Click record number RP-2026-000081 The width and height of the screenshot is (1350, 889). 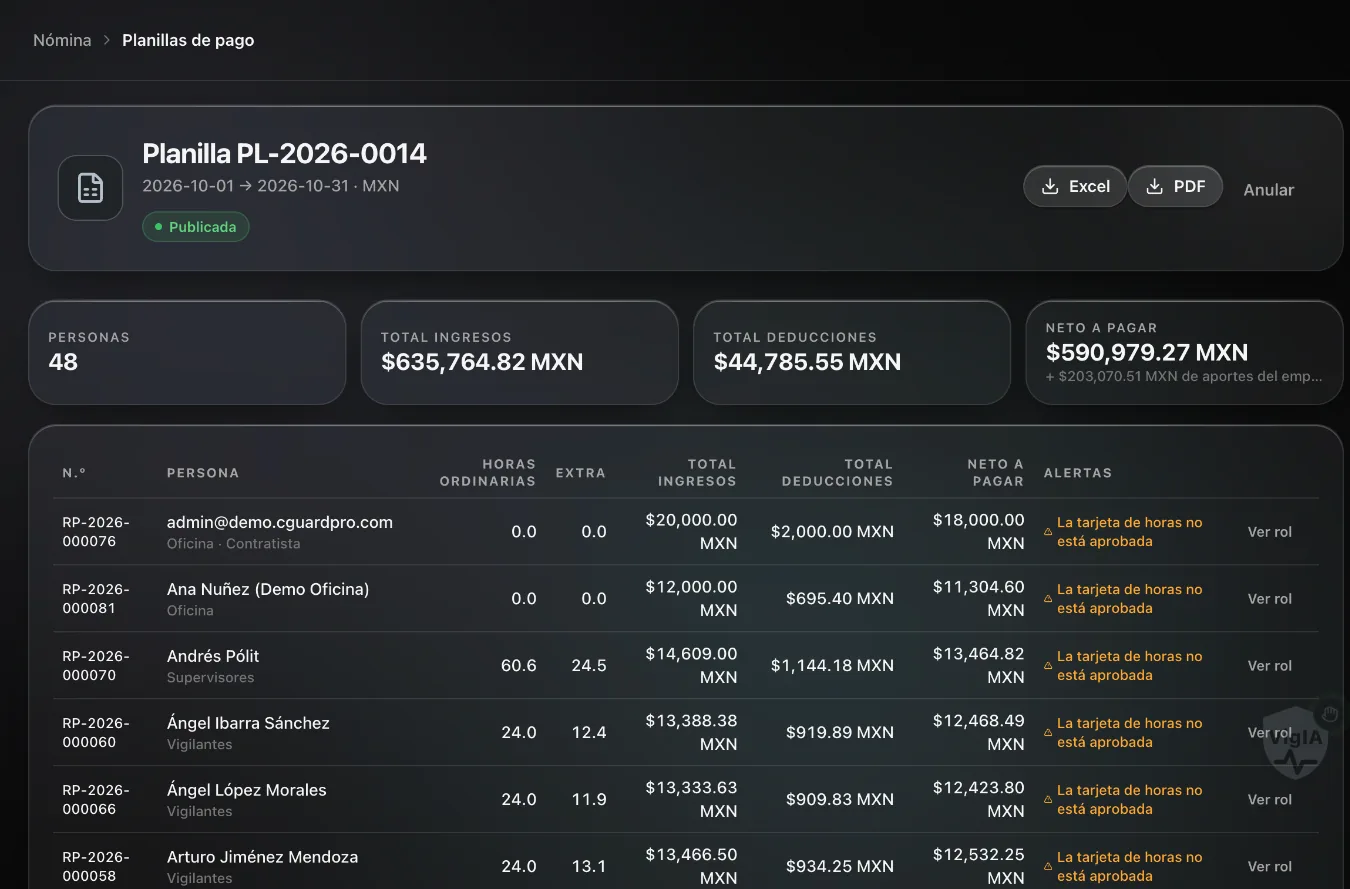[96, 599]
